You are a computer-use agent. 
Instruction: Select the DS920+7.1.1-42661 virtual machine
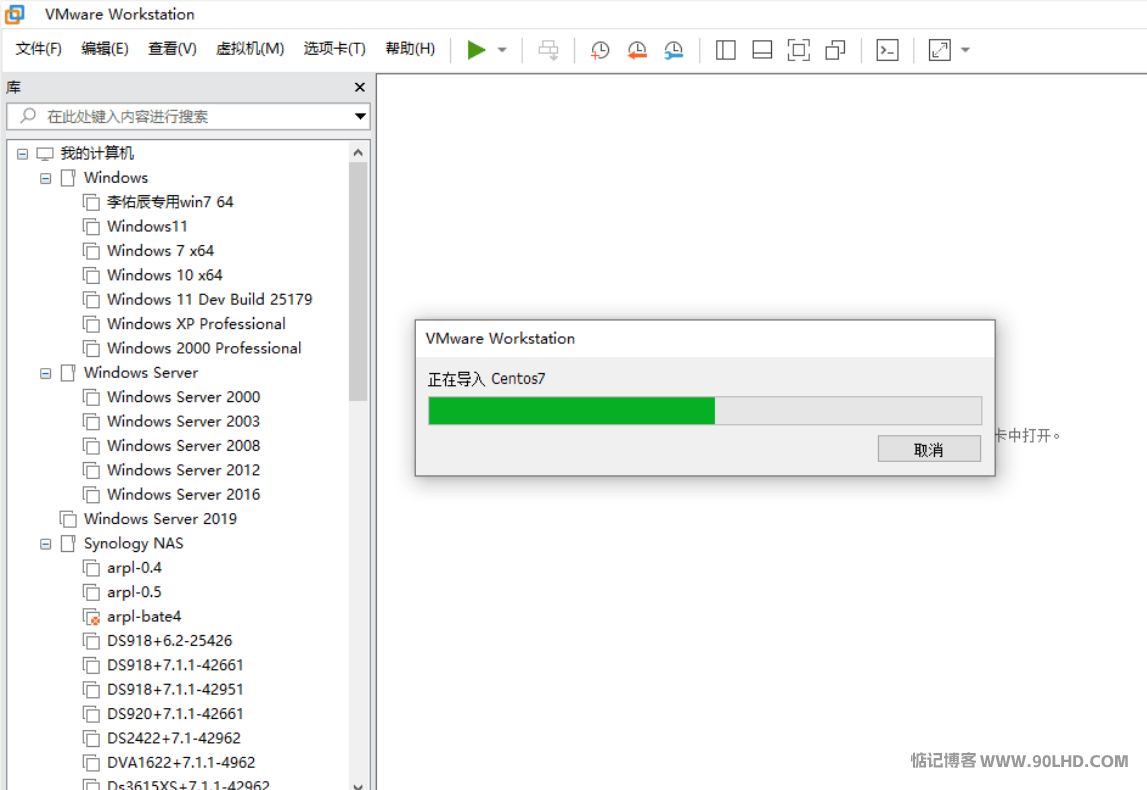click(175, 714)
